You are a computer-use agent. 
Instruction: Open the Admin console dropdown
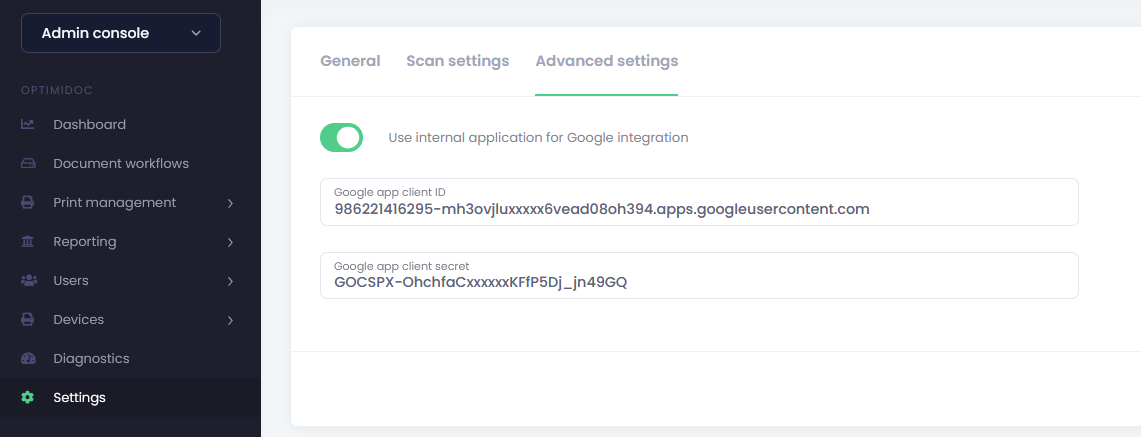click(121, 33)
